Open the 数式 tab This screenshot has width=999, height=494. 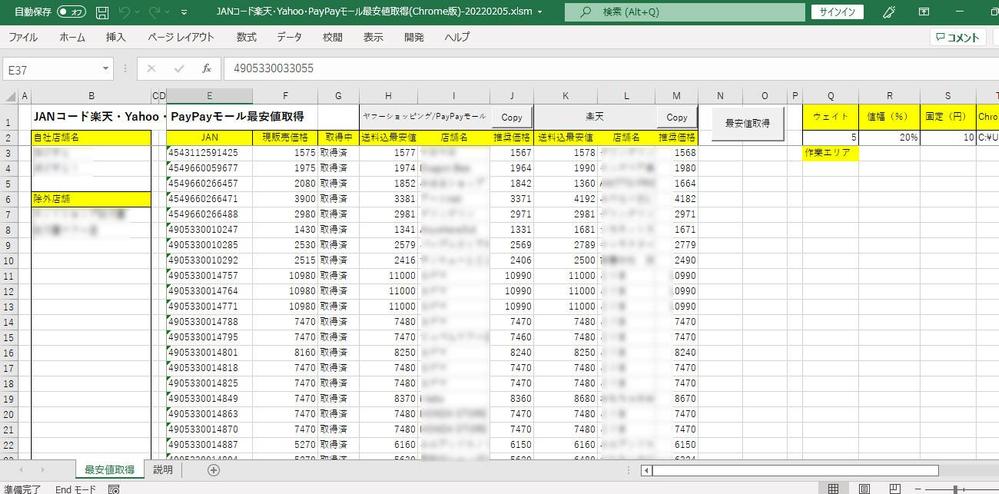(x=247, y=37)
